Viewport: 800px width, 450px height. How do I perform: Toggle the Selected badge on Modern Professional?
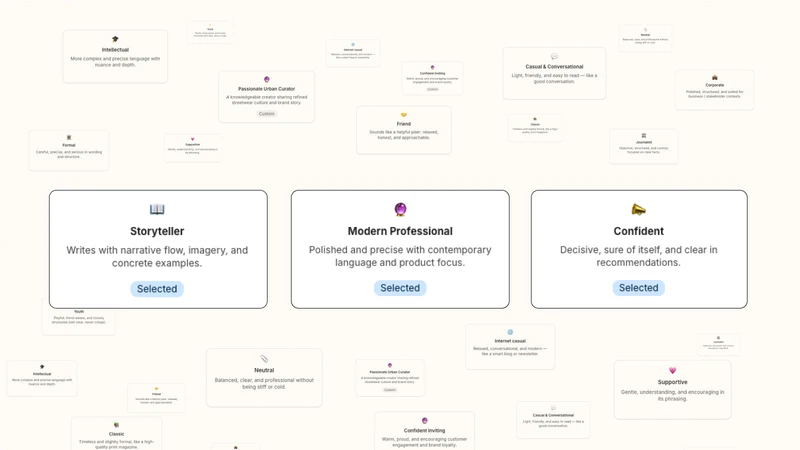point(400,288)
